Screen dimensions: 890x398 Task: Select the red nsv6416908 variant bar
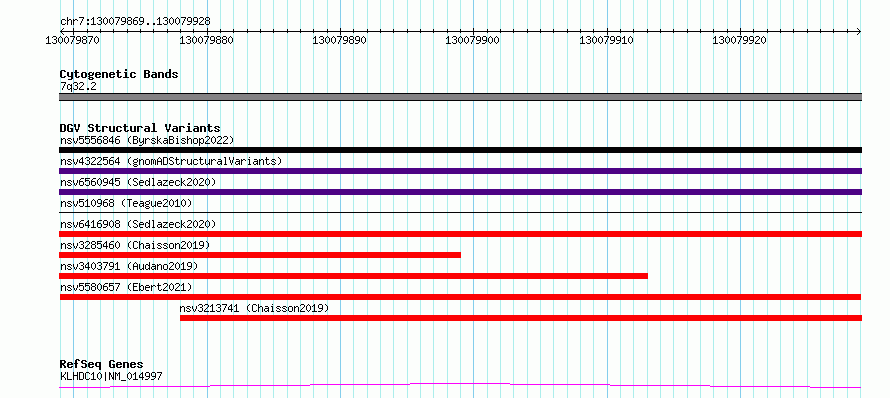click(x=460, y=234)
